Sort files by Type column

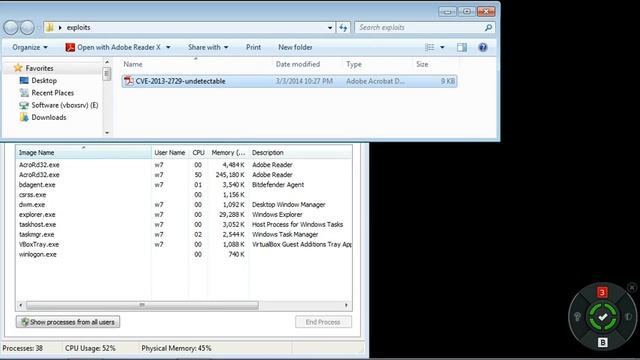point(378,64)
